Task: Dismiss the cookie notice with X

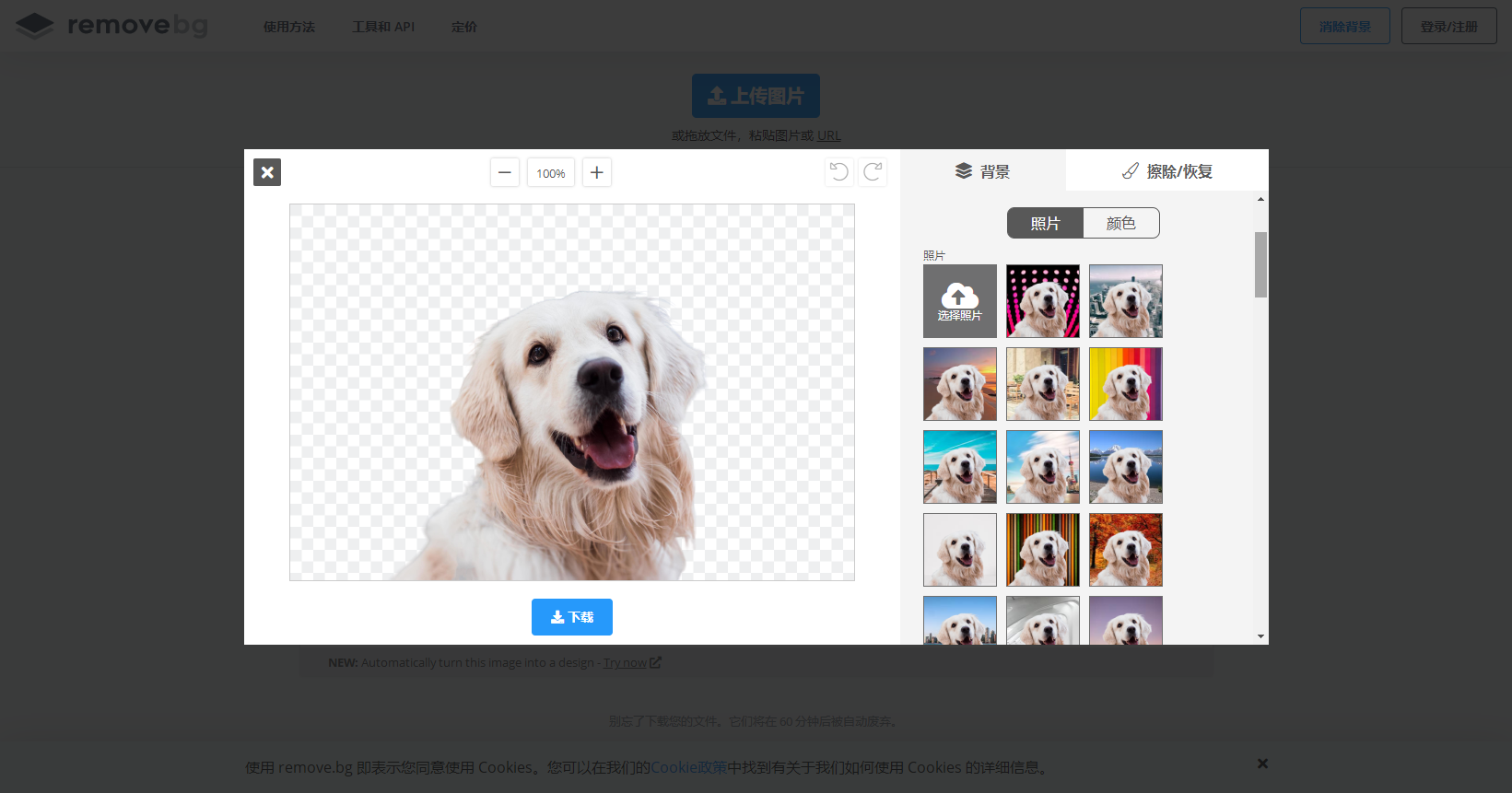Action: (1262, 764)
